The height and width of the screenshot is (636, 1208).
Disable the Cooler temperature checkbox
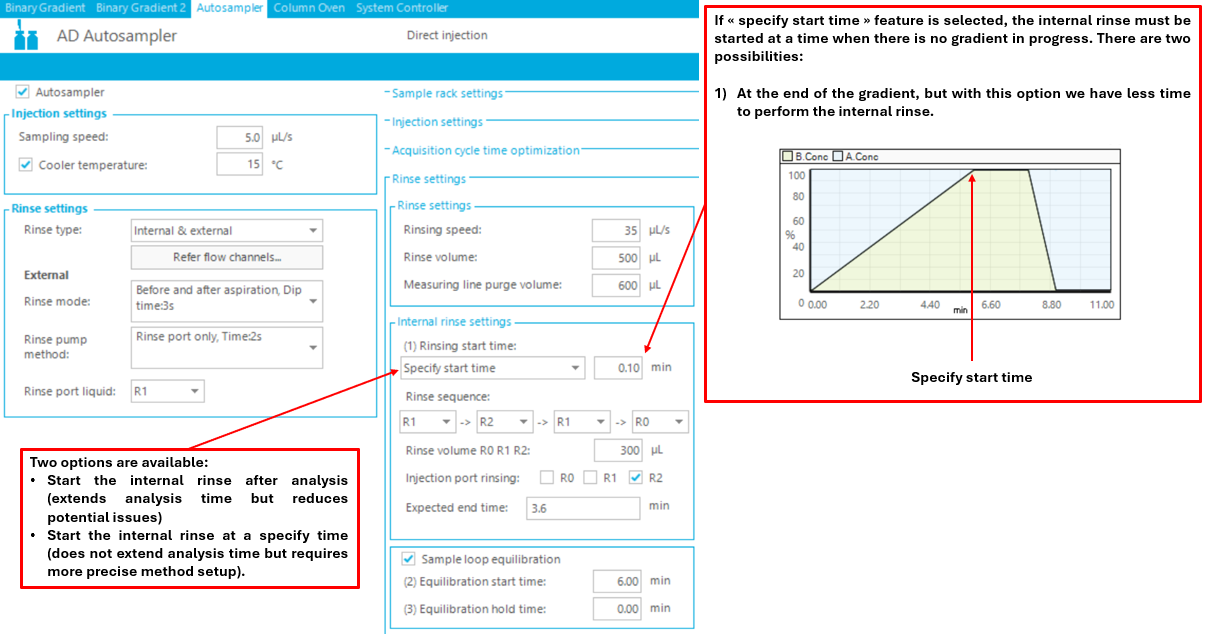26,165
